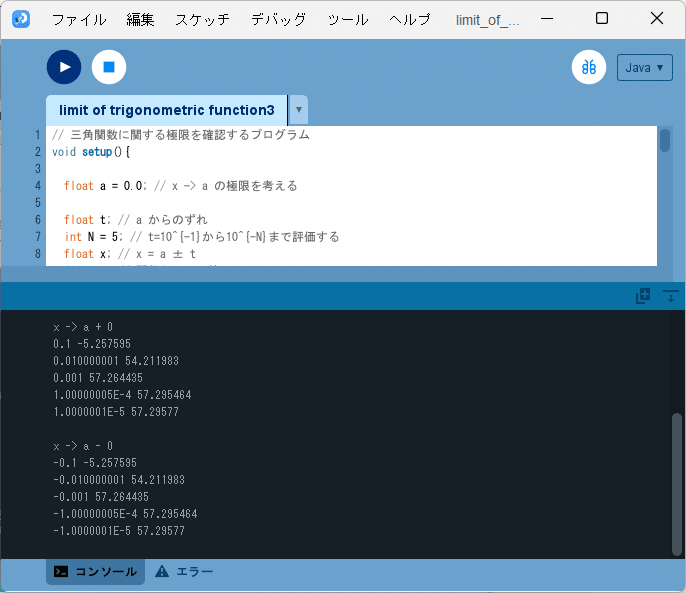Open the ツール menu
The image size is (686, 593).
[x=348, y=19]
